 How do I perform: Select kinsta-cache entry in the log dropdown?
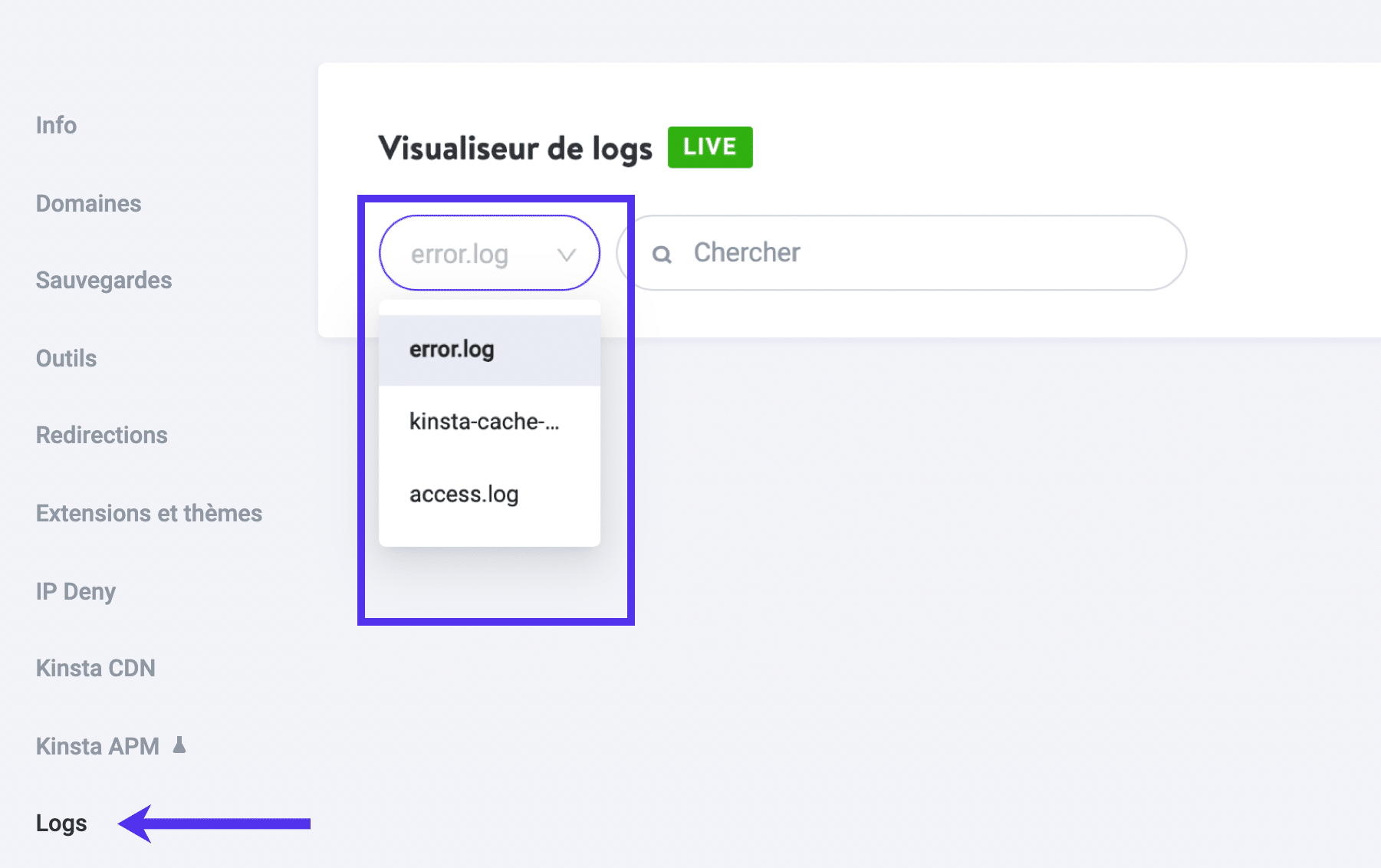[485, 421]
